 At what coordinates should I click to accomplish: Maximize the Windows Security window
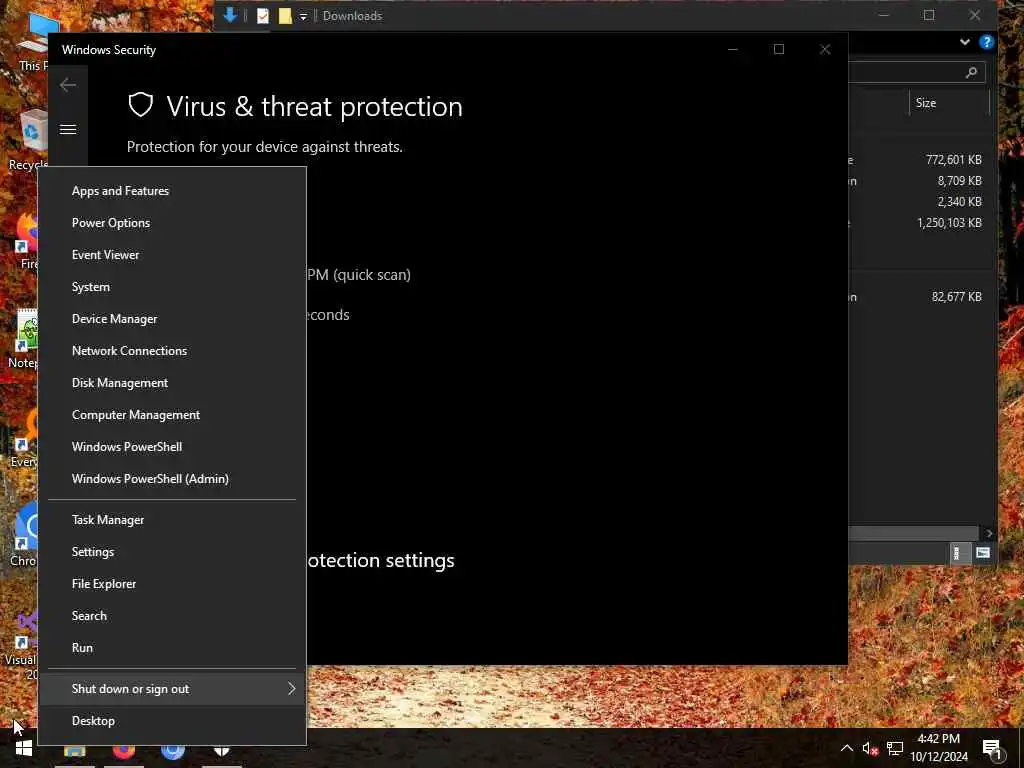point(778,49)
